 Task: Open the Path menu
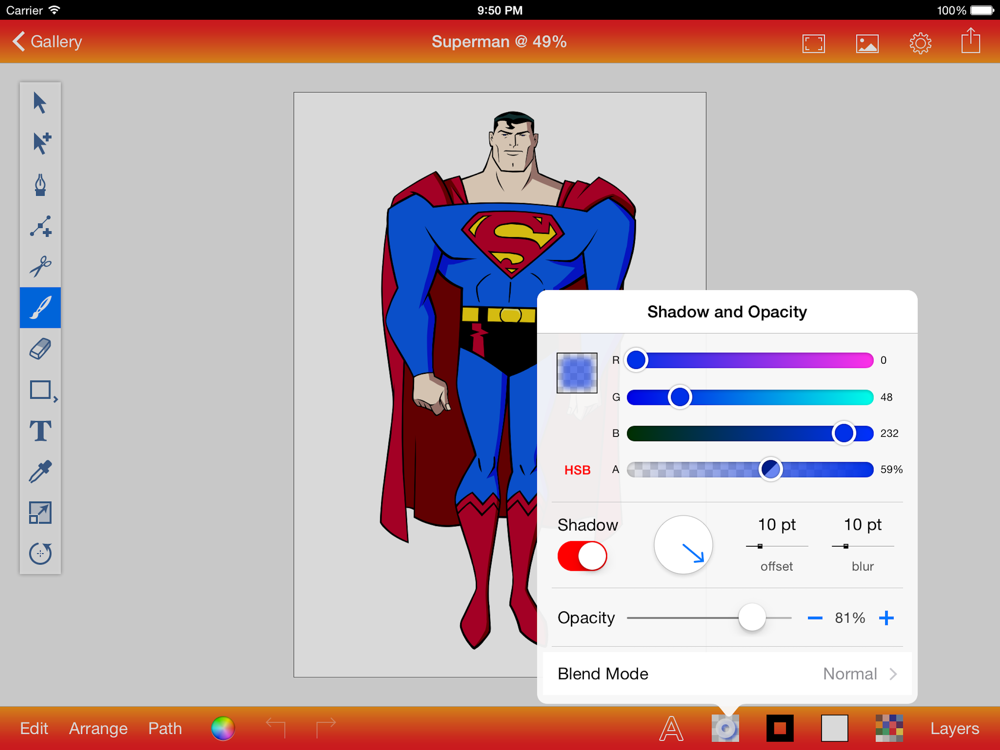click(x=165, y=728)
